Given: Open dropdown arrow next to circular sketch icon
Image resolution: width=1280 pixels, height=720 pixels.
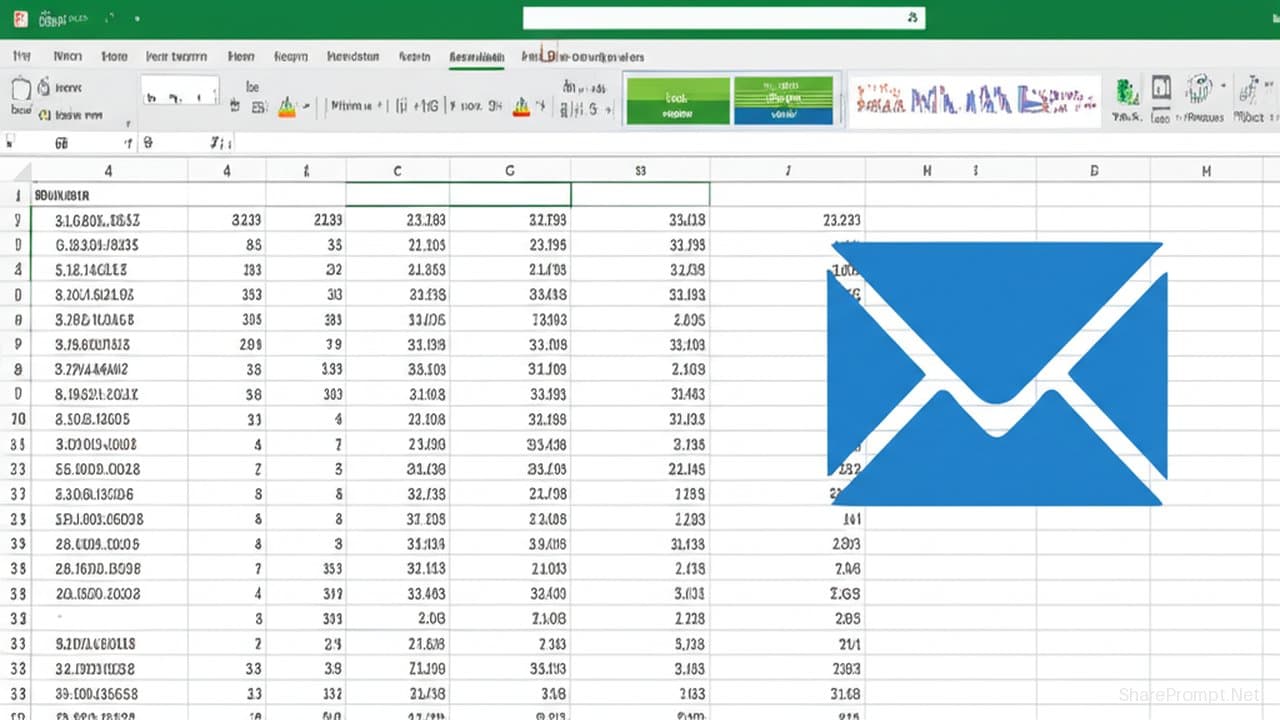Looking at the screenshot, I should [x=1223, y=88].
